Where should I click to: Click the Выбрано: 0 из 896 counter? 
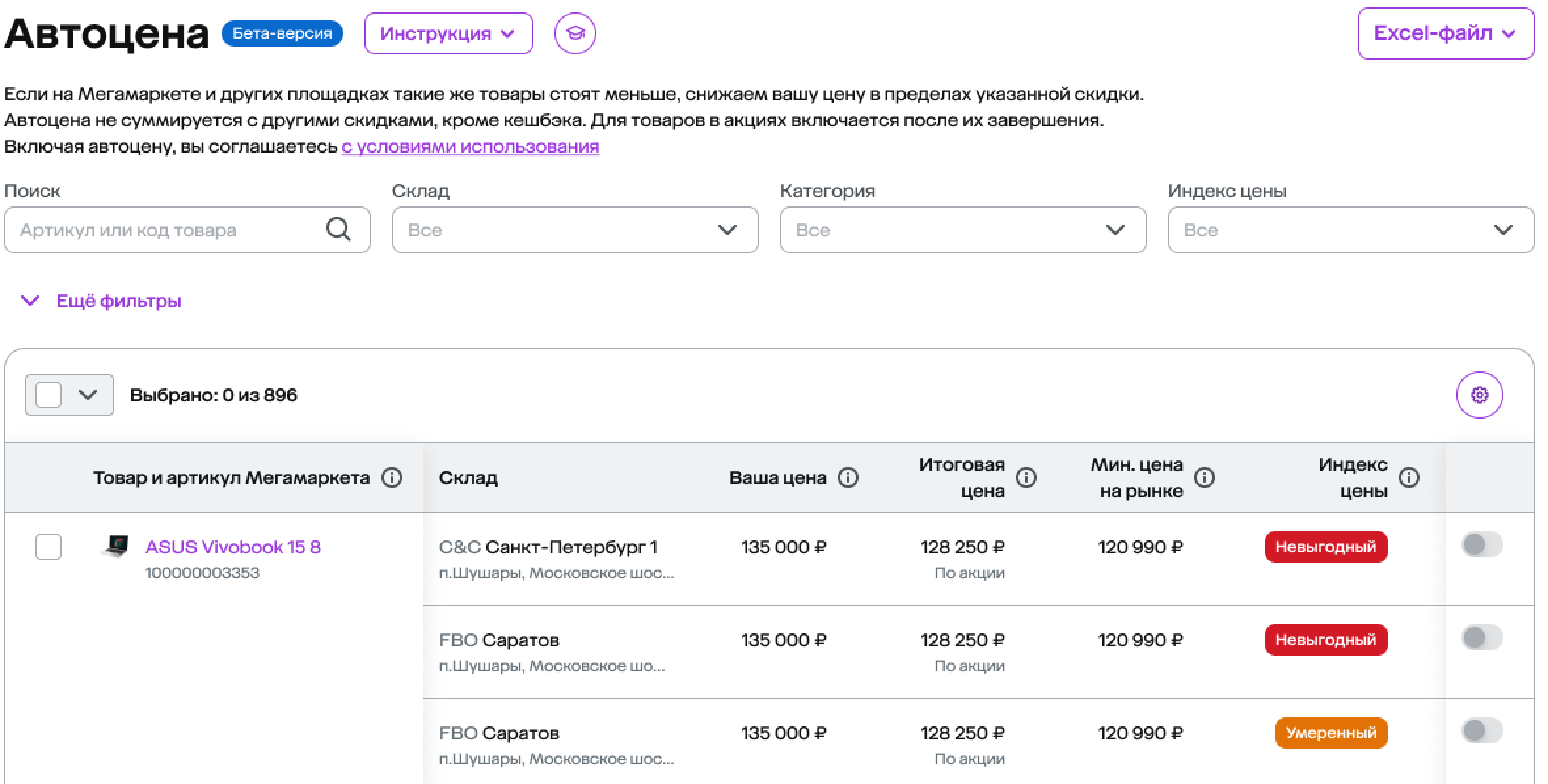point(214,395)
